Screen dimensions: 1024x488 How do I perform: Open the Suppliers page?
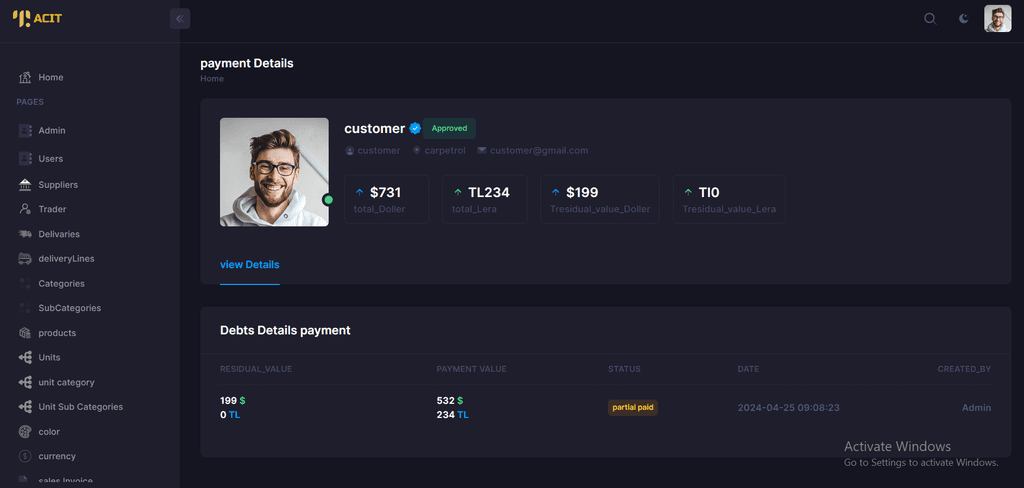click(x=58, y=185)
